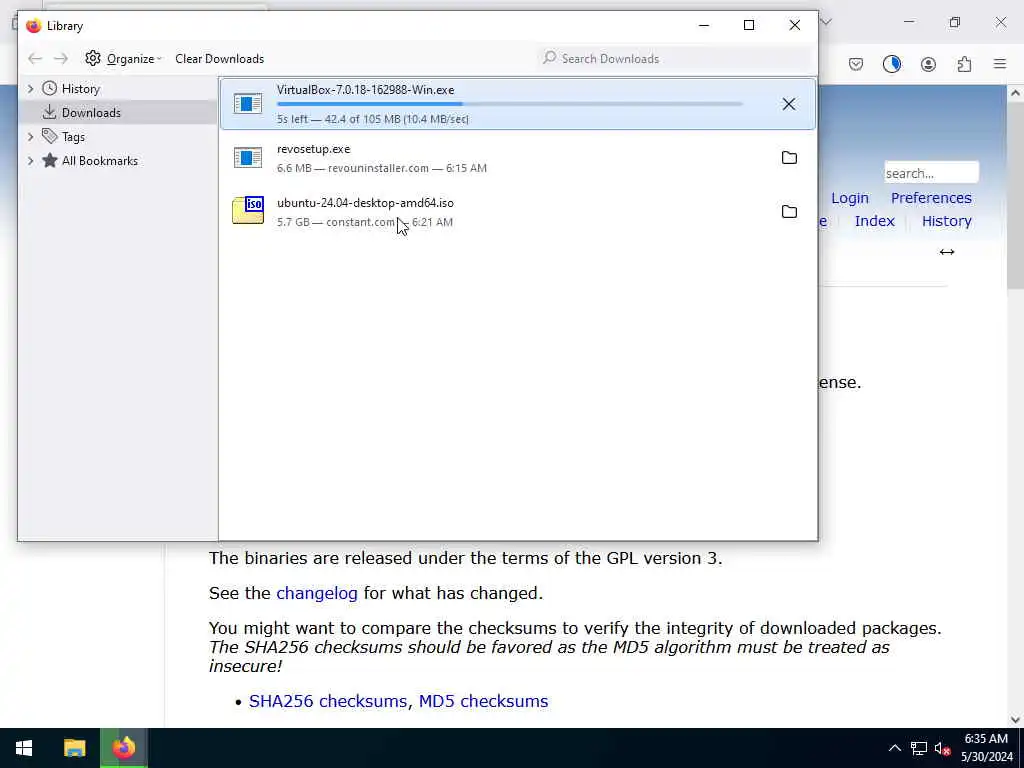1024x768 pixels.
Task: Show hidden system tray icons
Action: (x=895, y=748)
